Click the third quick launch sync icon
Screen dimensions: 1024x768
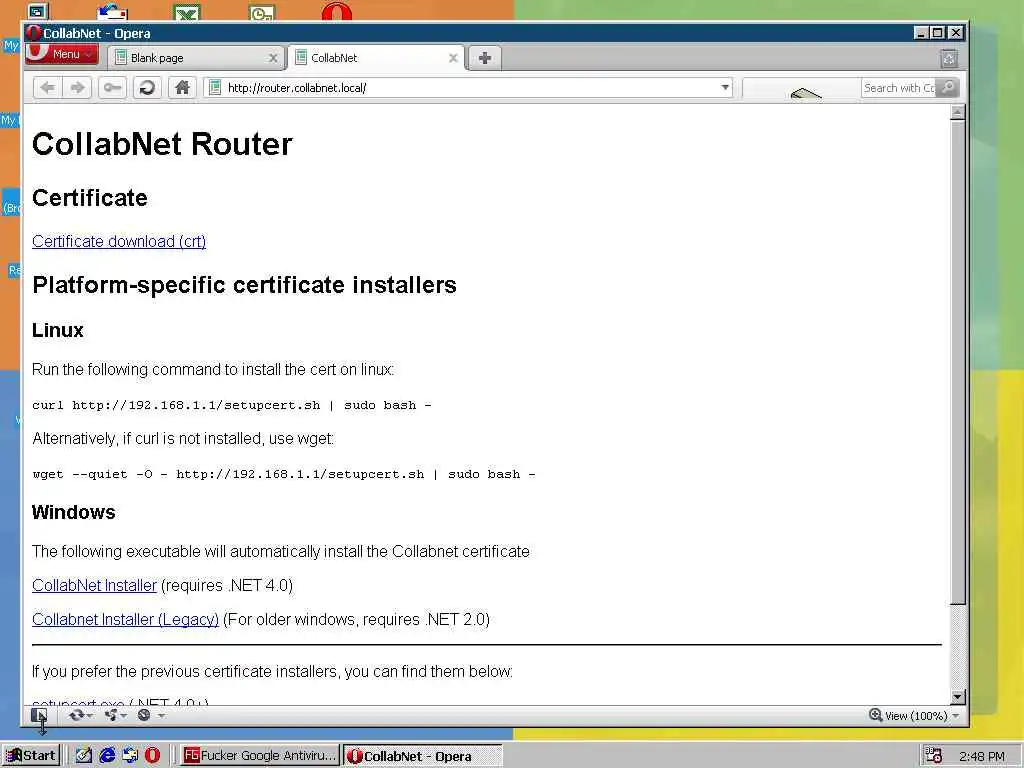130,756
